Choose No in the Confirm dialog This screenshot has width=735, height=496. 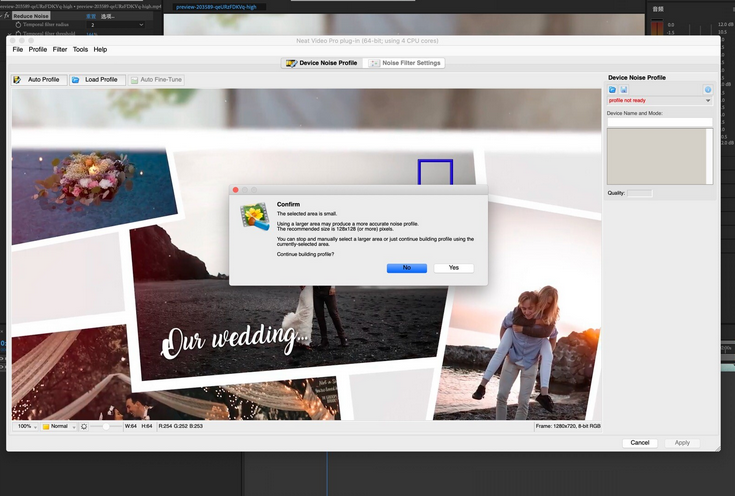click(x=406, y=268)
